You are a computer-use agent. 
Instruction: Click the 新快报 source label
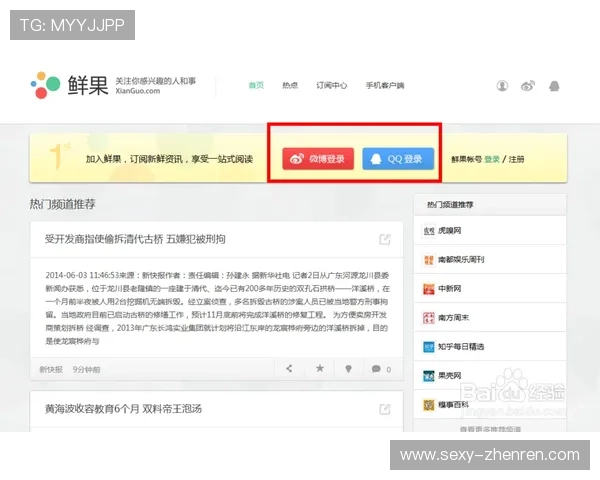click(x=51, y=369)
